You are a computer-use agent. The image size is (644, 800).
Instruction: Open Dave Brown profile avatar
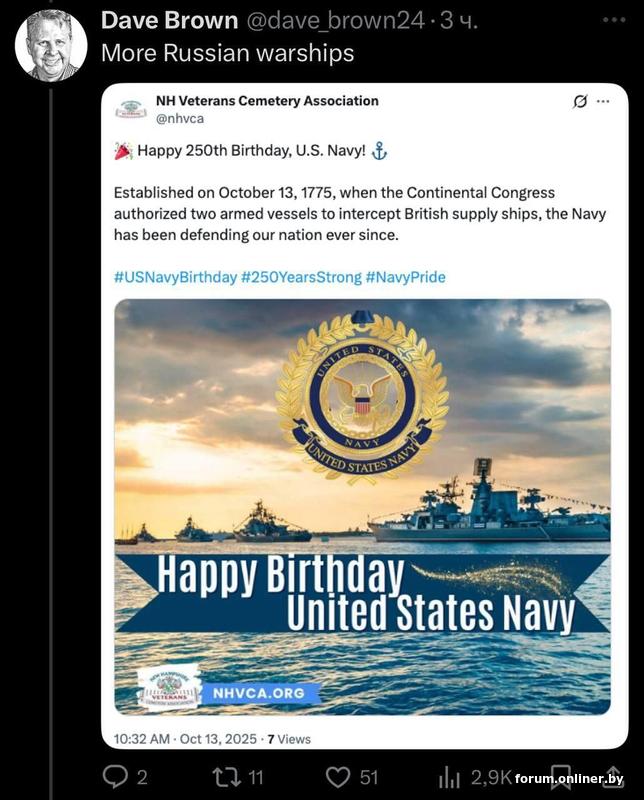coord(51,45)
